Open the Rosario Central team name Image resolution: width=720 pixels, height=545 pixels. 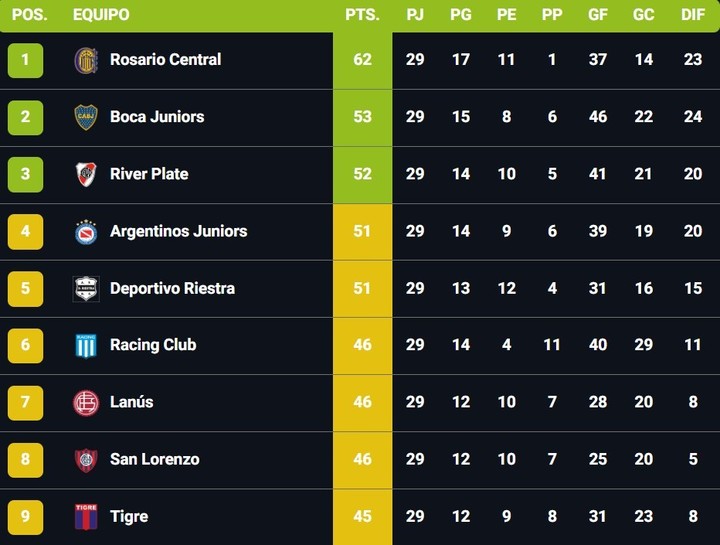[x=165, y=60]
